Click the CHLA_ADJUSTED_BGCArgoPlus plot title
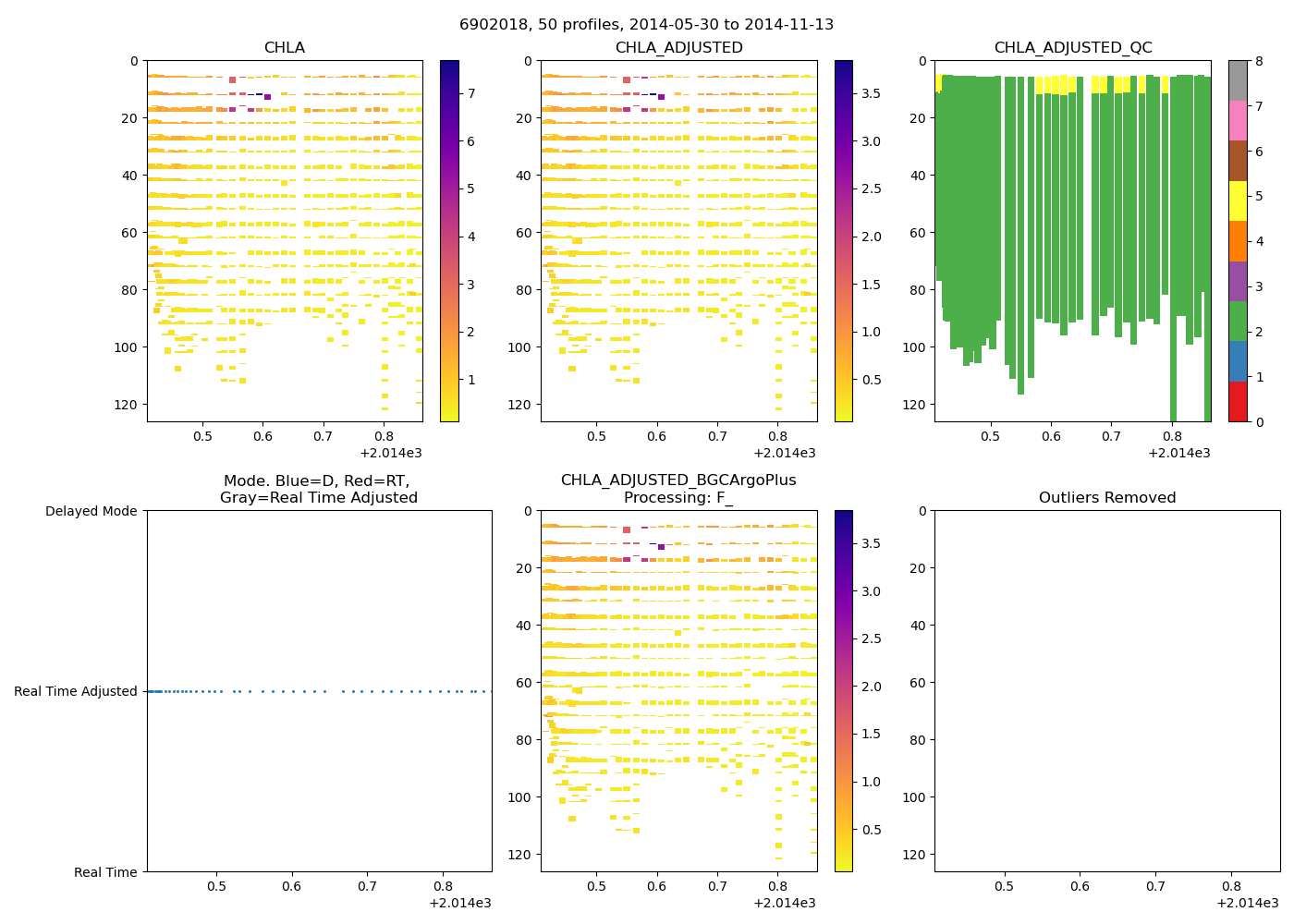Screen dimensions: 1294x924 tap(678, 480)
